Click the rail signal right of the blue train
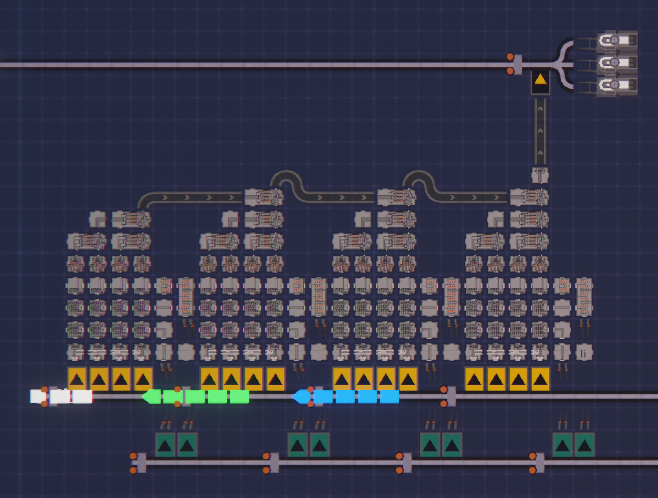Screen dimensions: 658x498 point(449,396)
